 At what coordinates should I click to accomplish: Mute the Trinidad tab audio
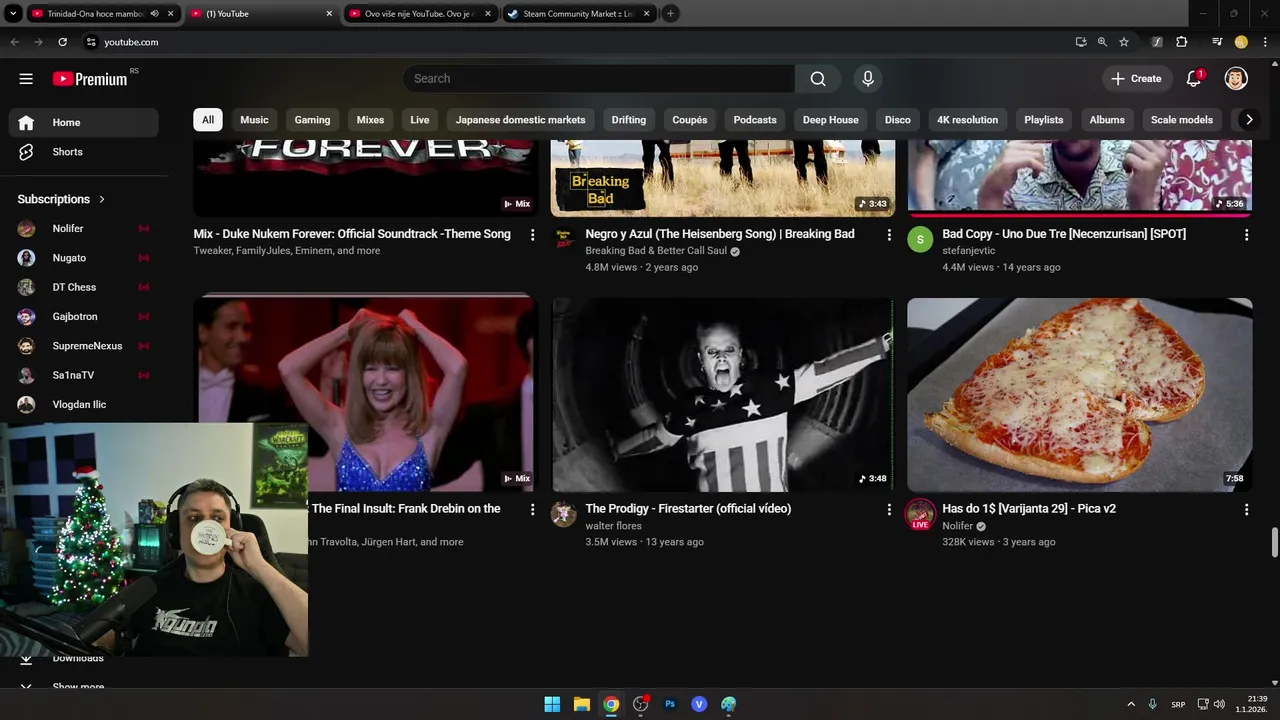(154, 14)
